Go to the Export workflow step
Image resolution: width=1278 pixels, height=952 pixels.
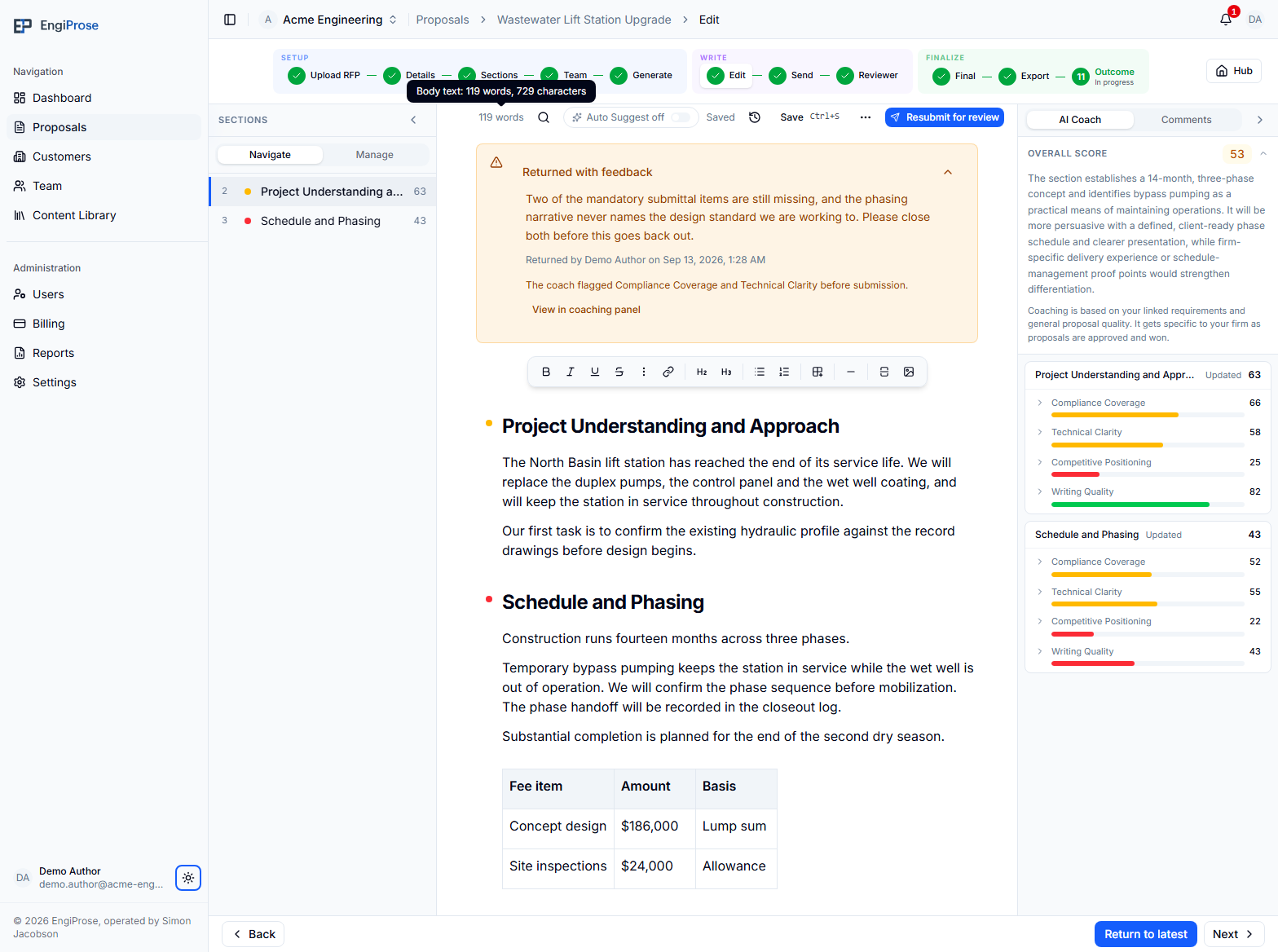(1024, 76)
